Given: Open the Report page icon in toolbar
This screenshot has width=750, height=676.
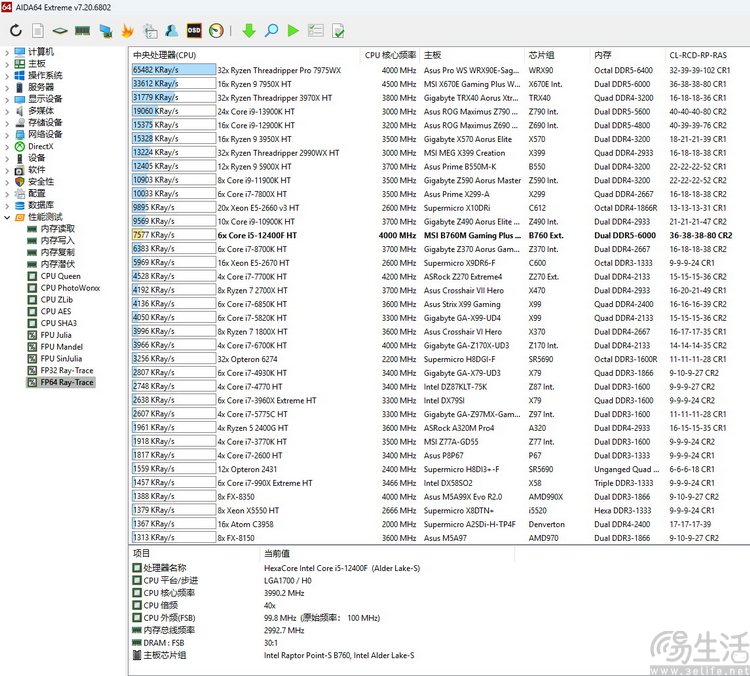Looking at the screenshot, I should point(38,31).
